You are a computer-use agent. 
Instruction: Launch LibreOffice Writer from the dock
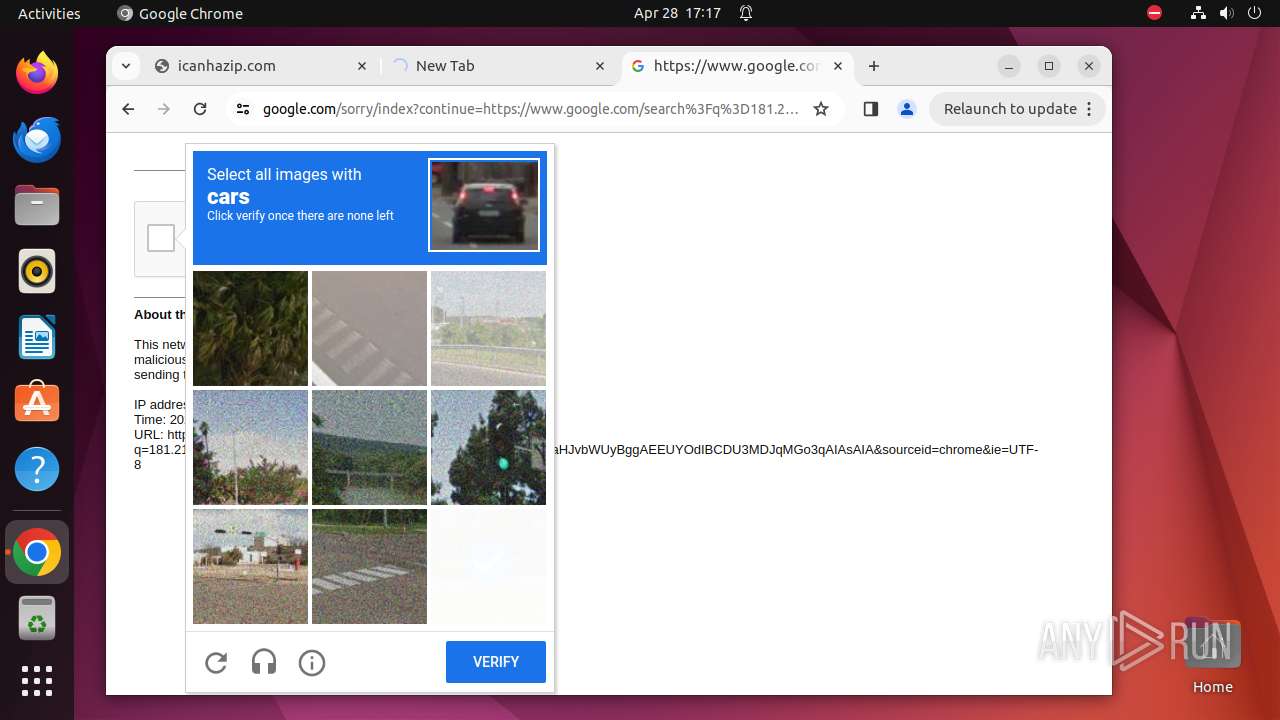tap(37, 337)
